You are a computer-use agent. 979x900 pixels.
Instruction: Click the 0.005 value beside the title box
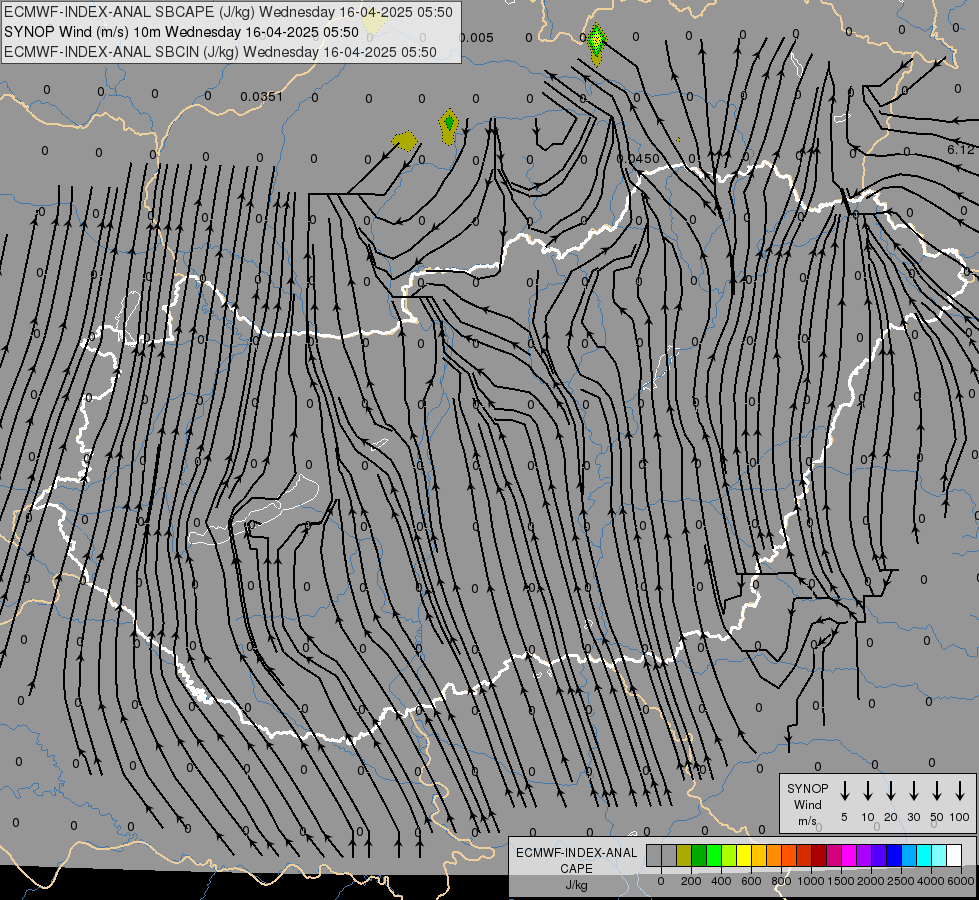476,37
